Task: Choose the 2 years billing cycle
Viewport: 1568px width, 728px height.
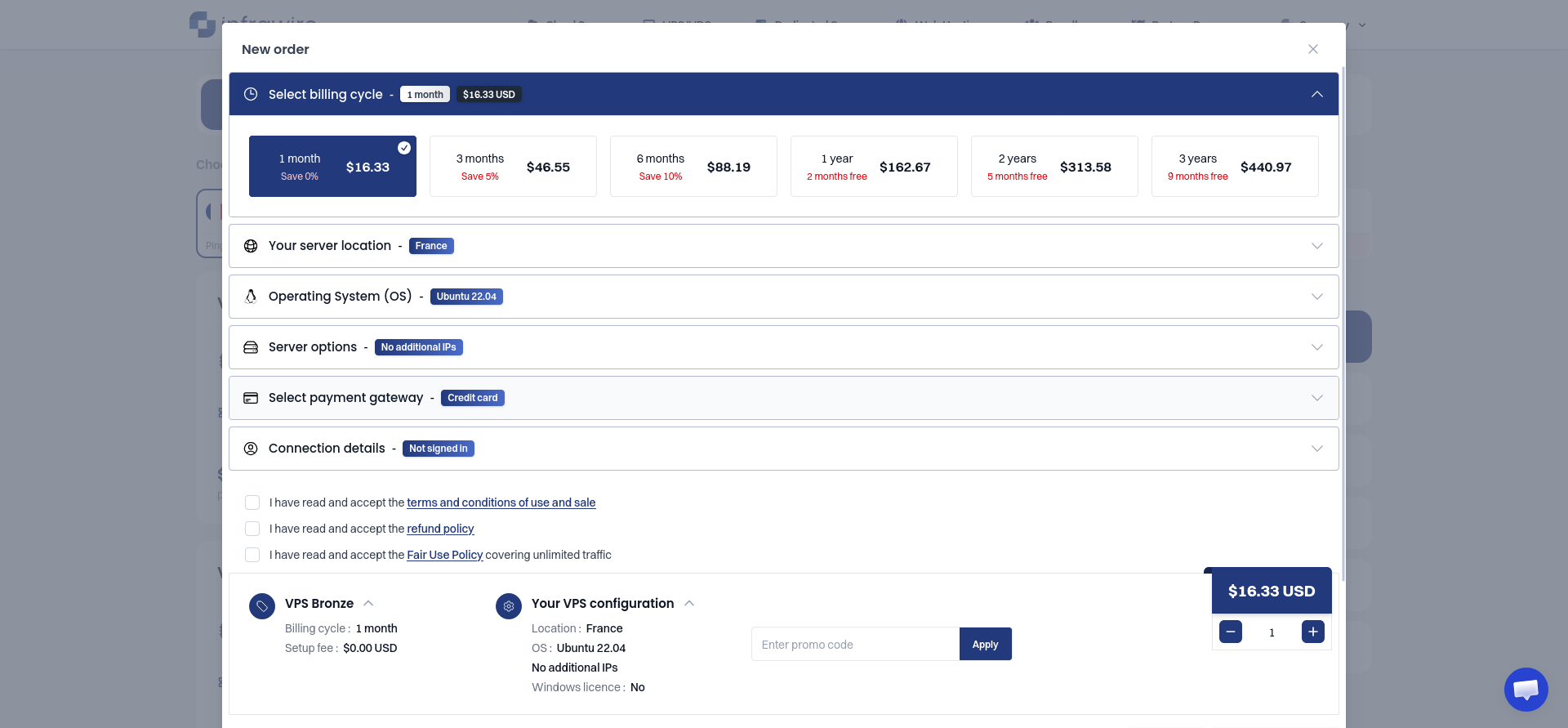Action: (1054, 167)
